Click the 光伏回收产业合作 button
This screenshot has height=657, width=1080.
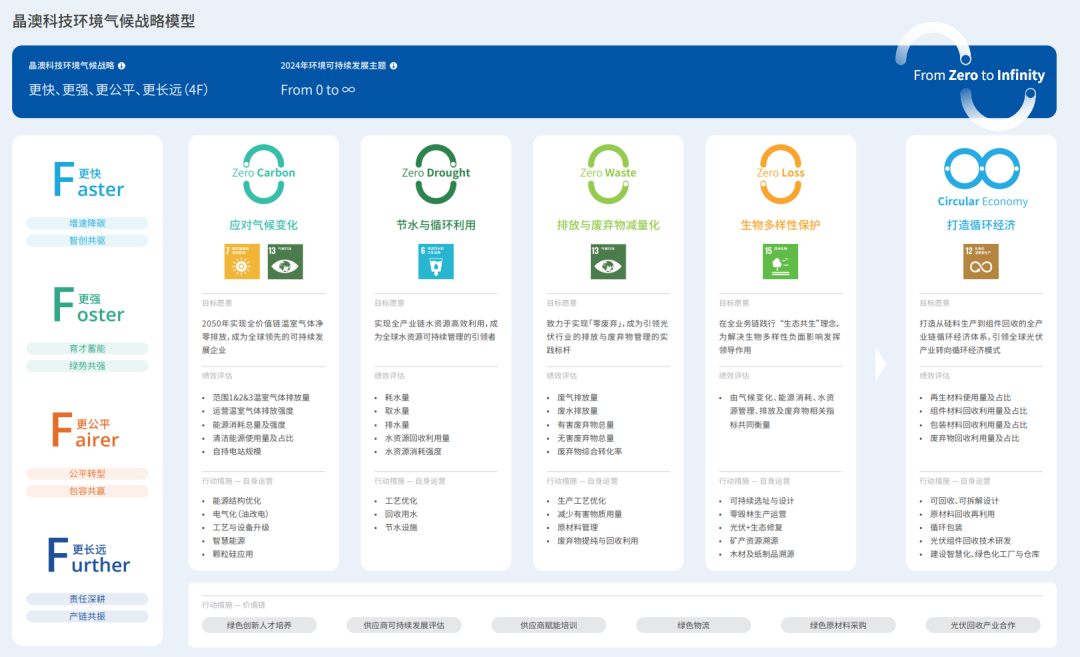point(983,625)
